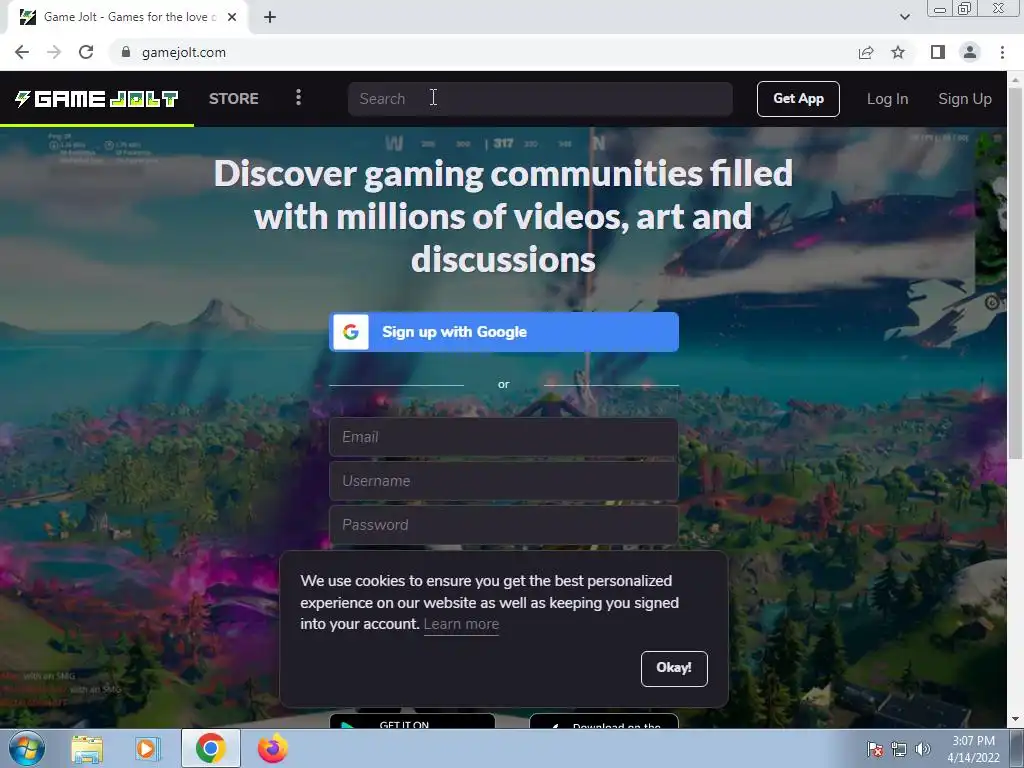Click the Get it on Google Play badge
Screen dimensions: 1024x768
coord(412,721)
